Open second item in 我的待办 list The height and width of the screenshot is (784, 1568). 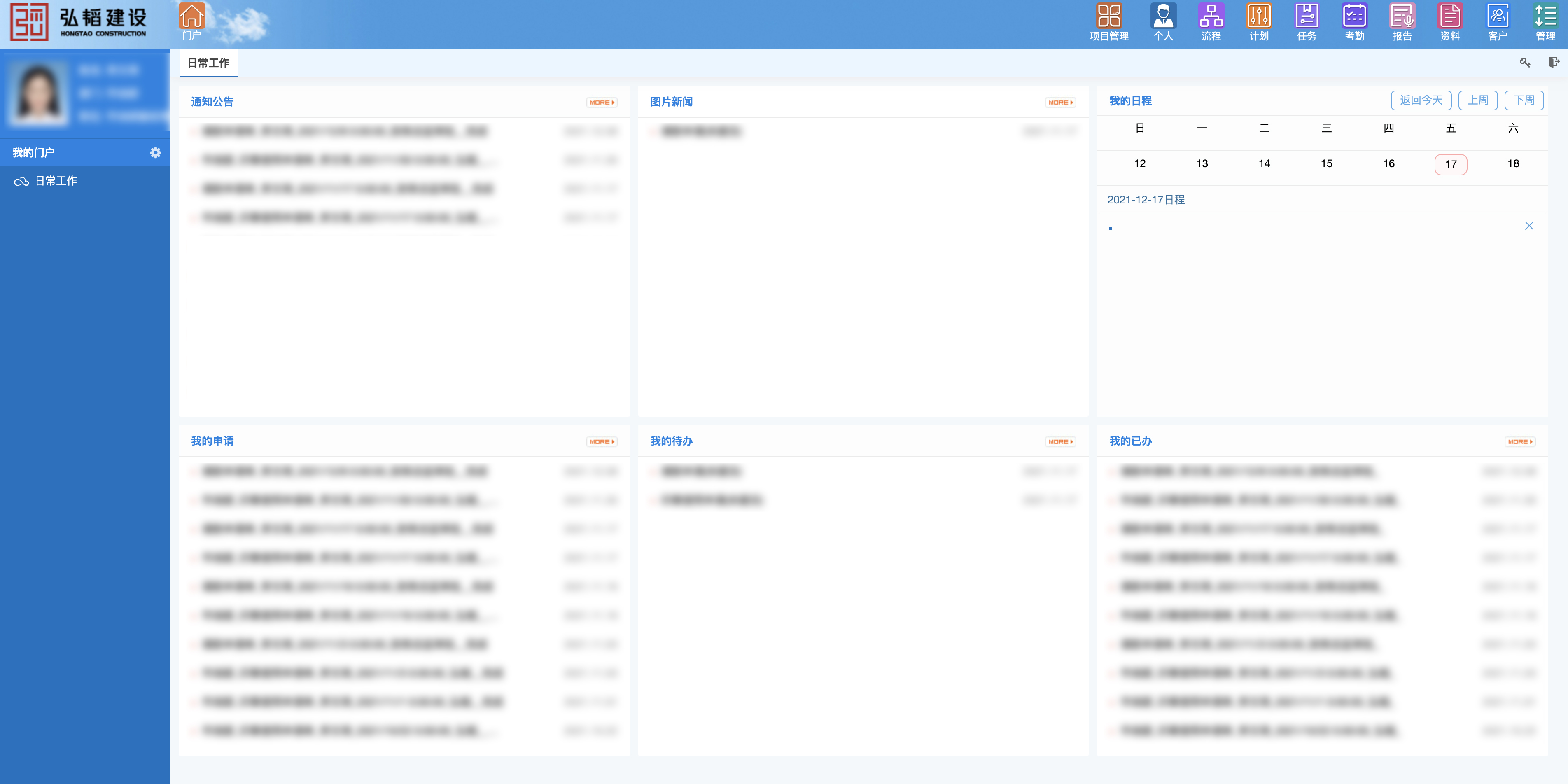(x=863, y=500)
